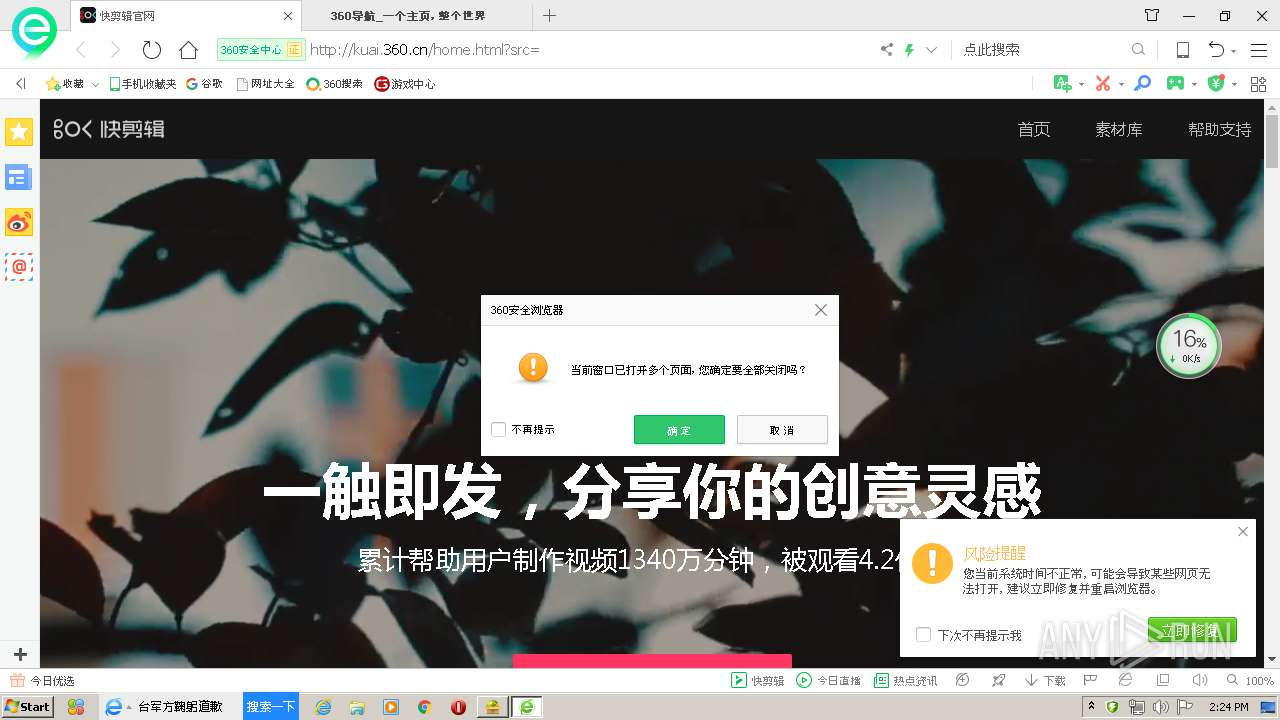Click the 点此搜索 search box
This screenshot has height=720, width=1280.
pos(1042,49)
